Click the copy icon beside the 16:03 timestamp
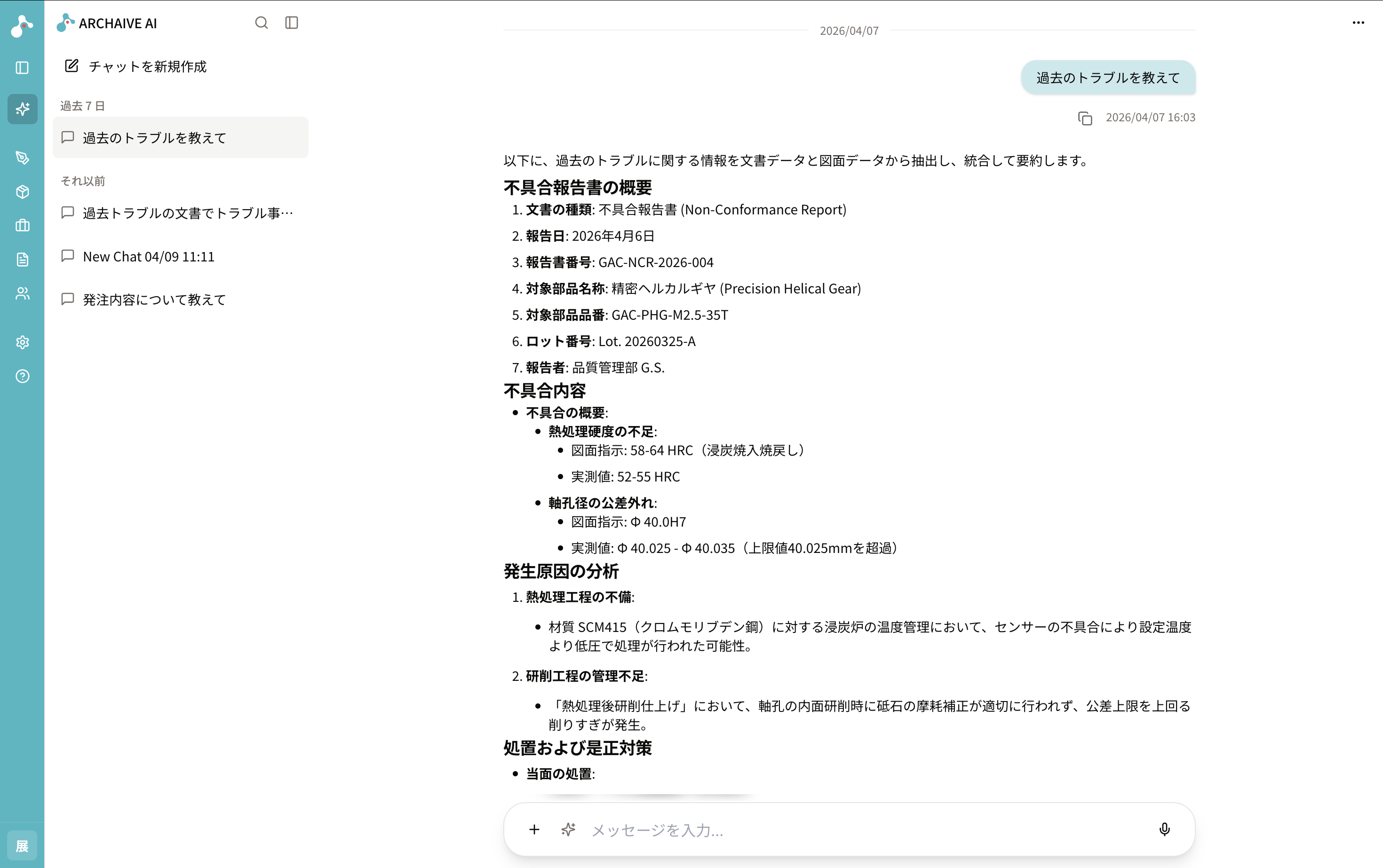The height and width of the screenshot is (868, 1383). pyautogui.click(x=1085, y=118)
